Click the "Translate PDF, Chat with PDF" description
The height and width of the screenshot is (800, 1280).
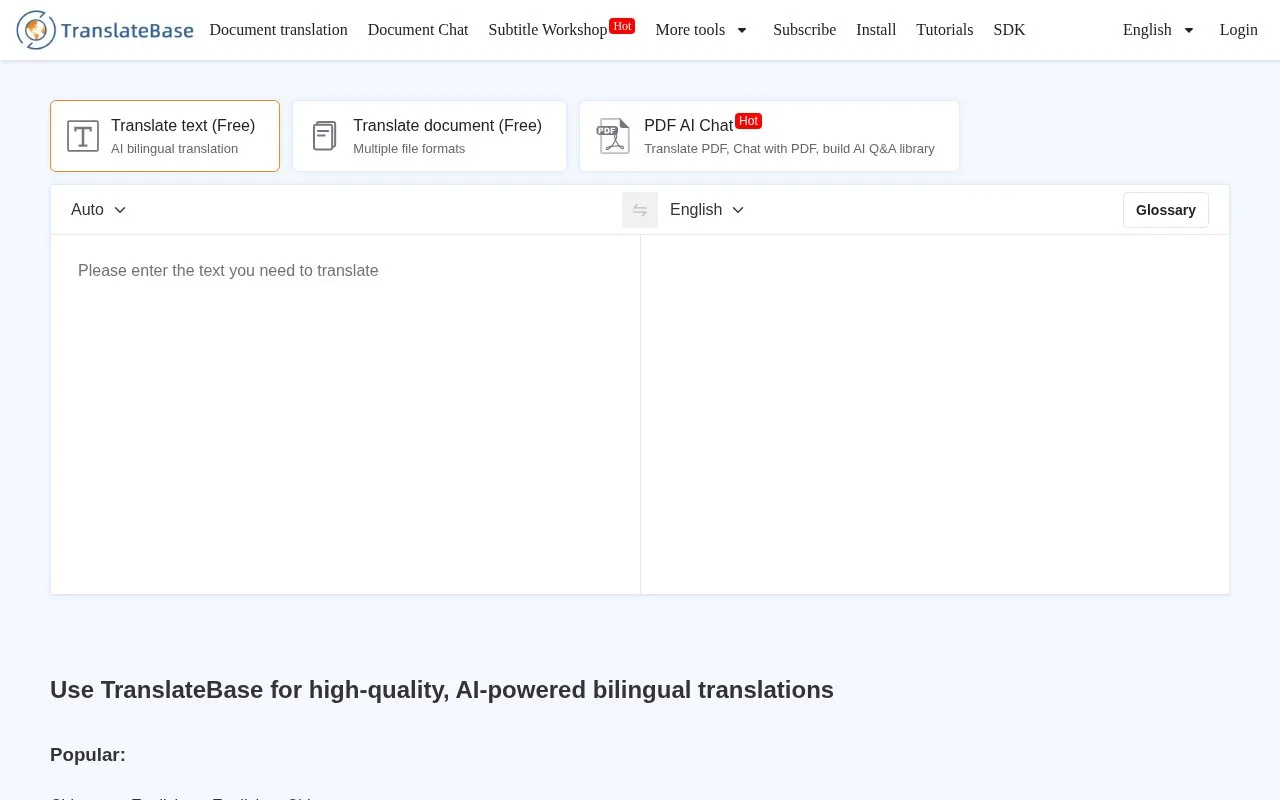[789, 149]
